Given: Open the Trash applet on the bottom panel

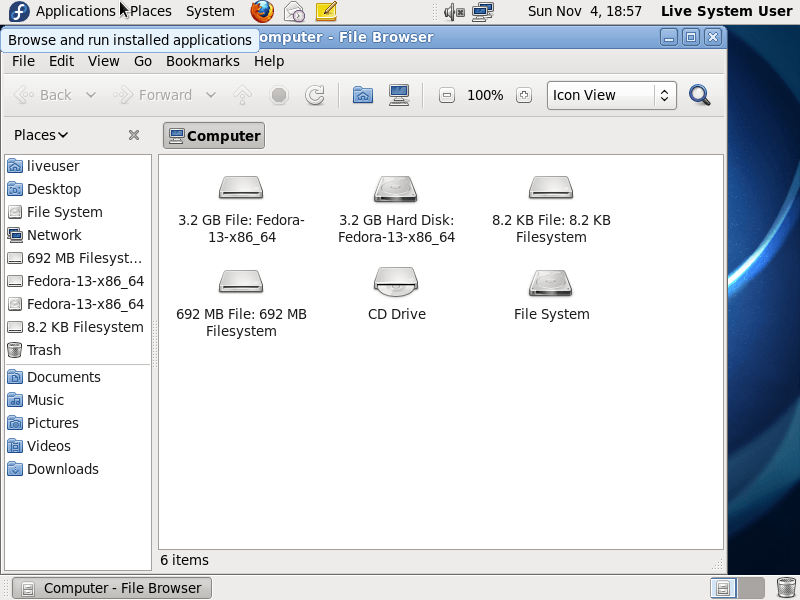Looking at the screenshot, I should click(786, 588).
